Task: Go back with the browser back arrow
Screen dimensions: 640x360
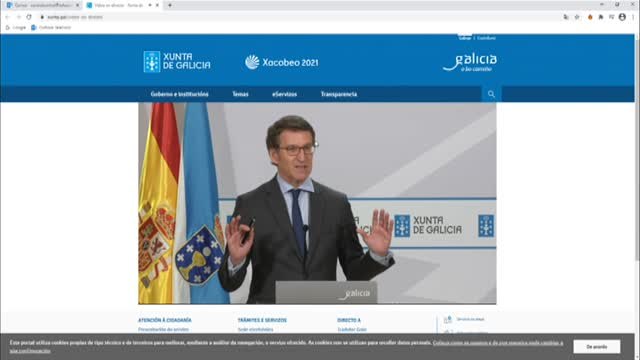Action: coord(7,17)
